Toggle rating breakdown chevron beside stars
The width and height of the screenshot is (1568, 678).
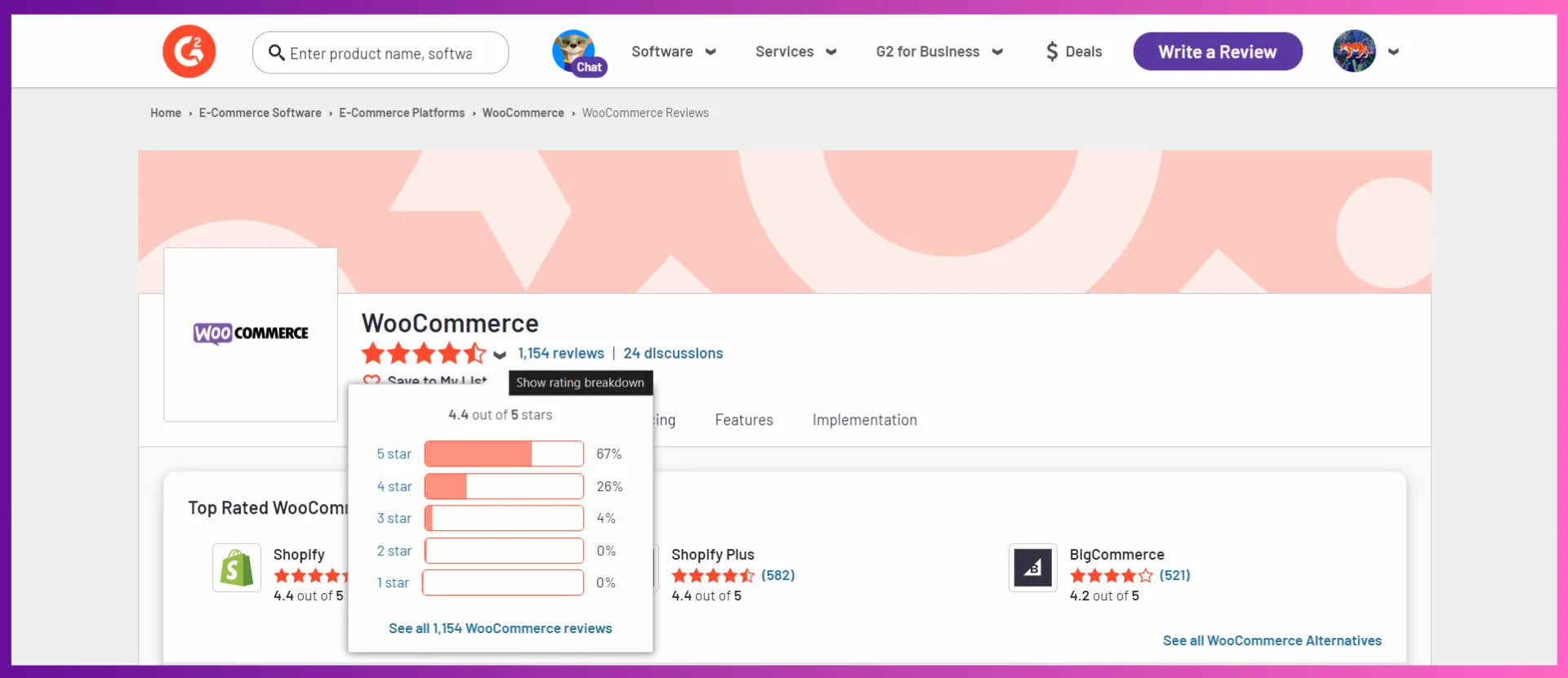pos(500,355)
